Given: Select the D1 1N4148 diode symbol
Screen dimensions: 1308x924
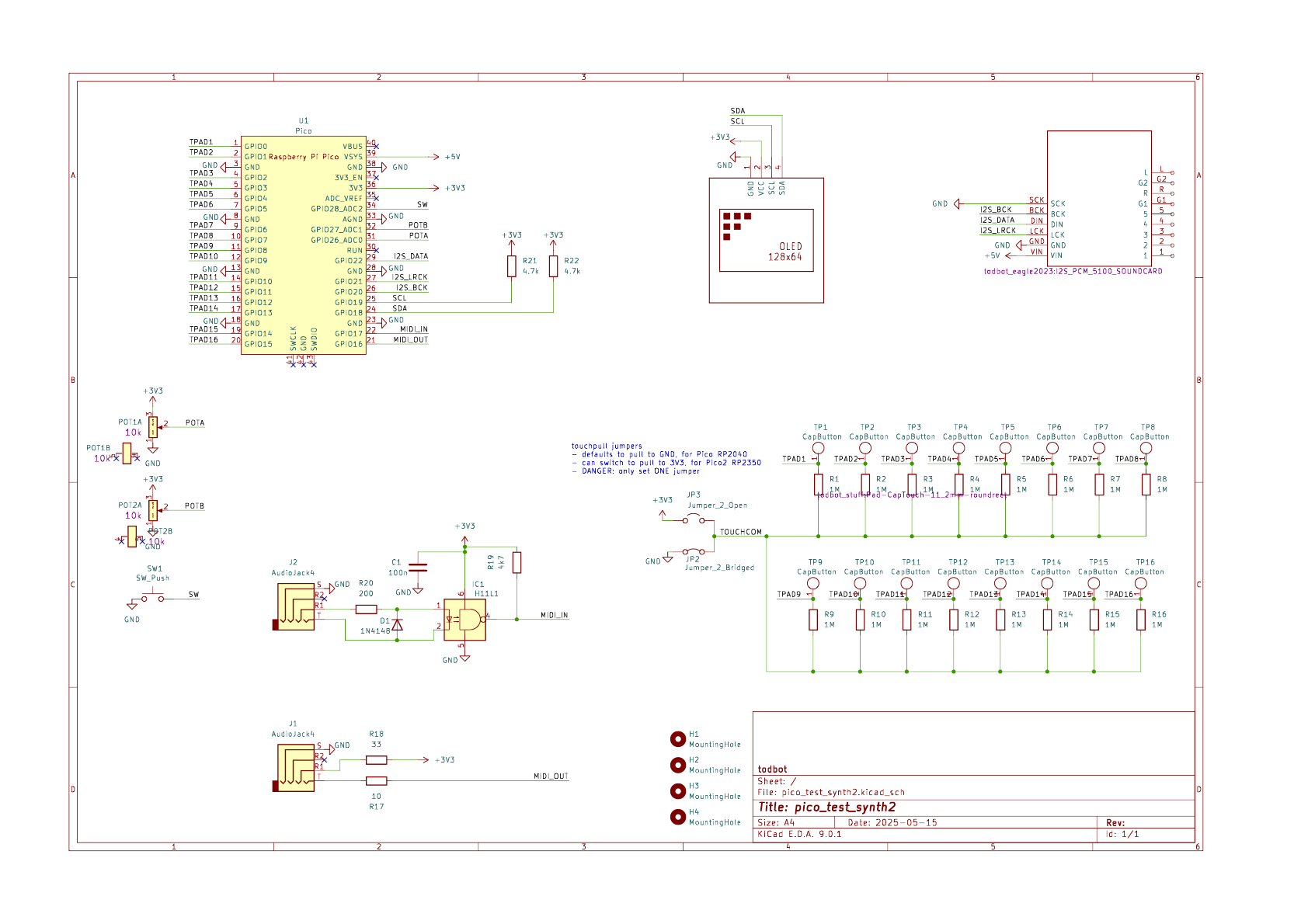Looking at the screenshot, I should click(398, 624).
